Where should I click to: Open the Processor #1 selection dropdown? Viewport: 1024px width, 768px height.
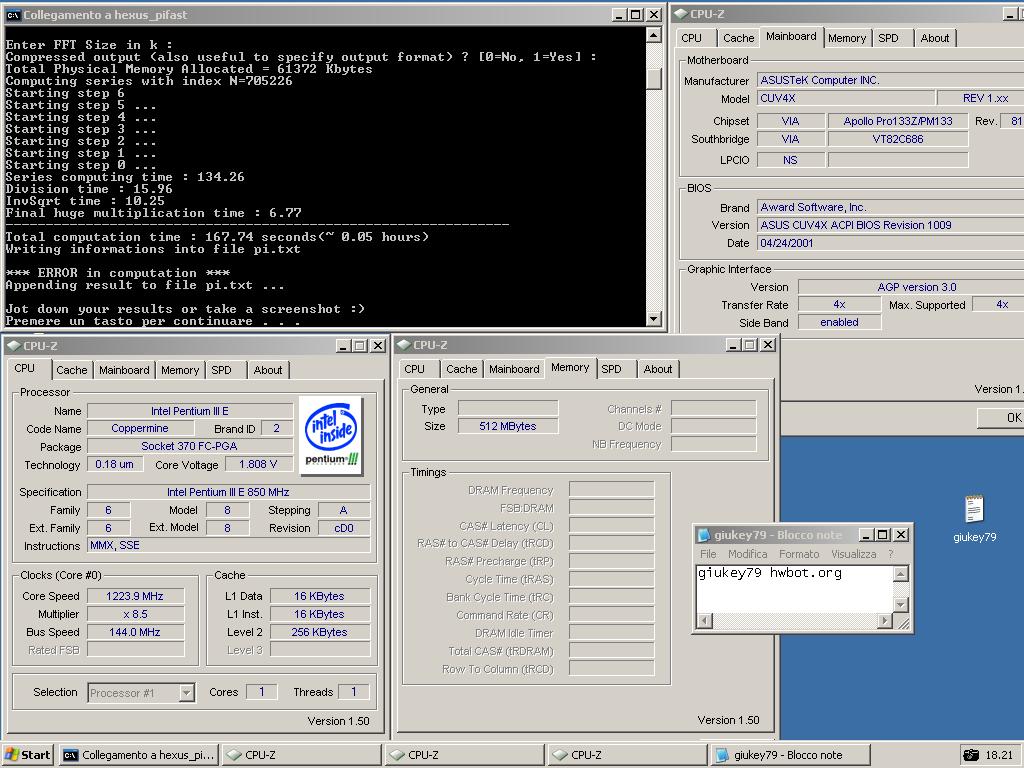pos(186,693)
